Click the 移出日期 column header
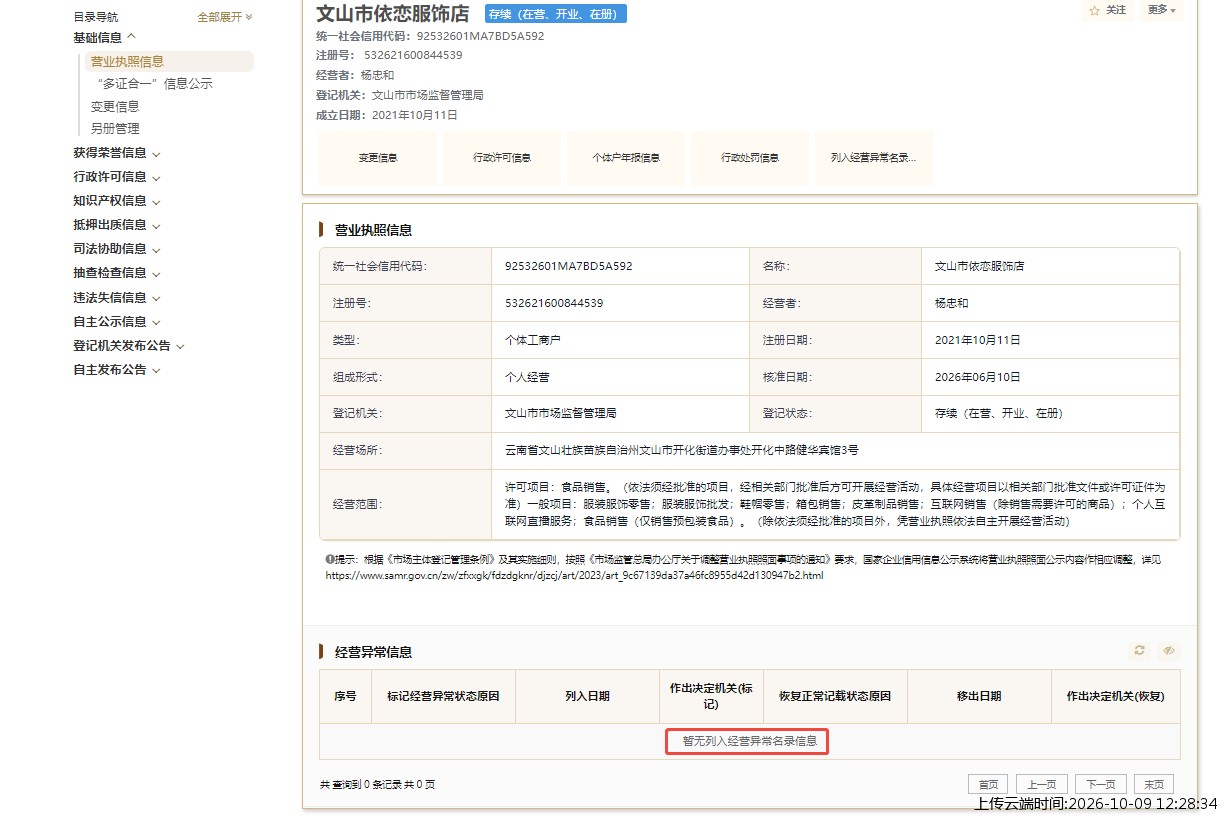 click(979, 696)
